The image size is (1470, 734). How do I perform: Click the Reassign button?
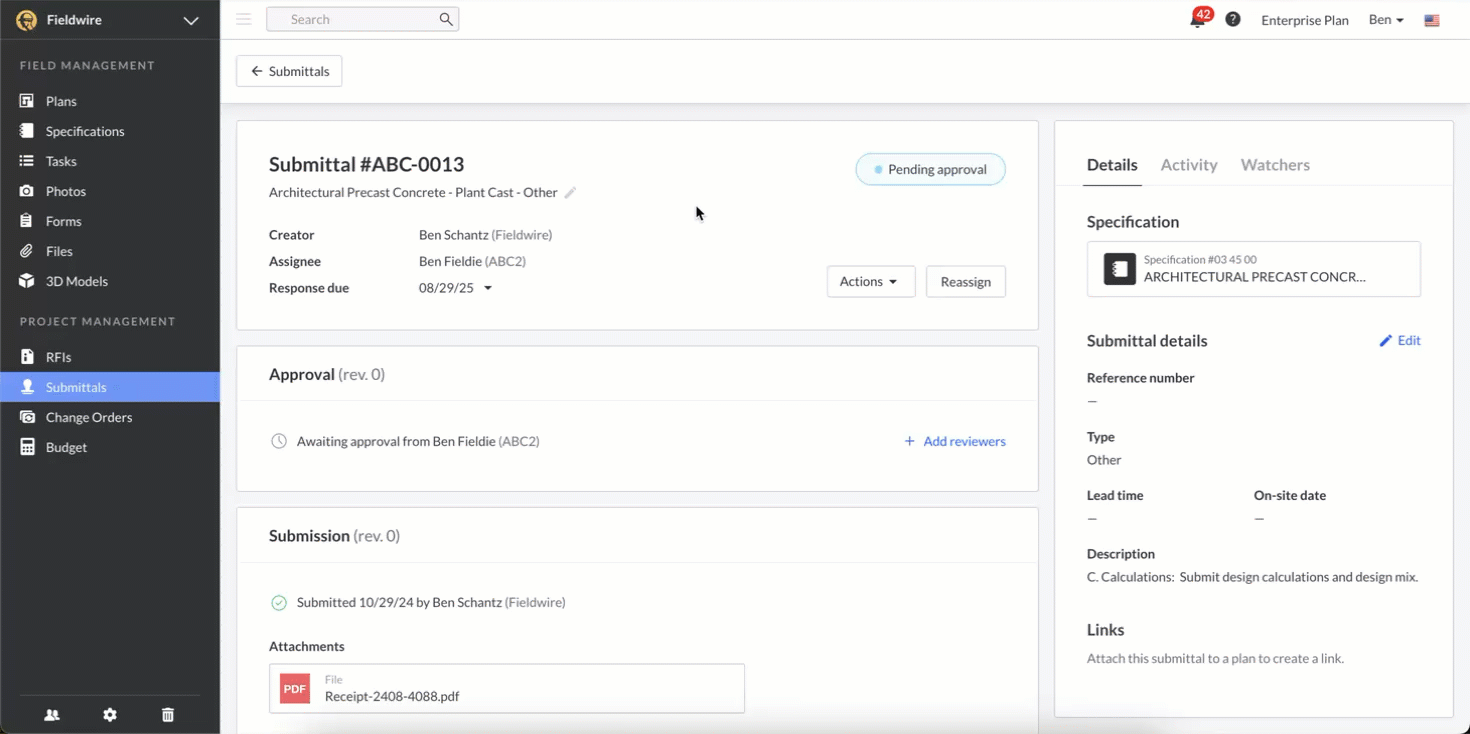(x=965, y=282)
